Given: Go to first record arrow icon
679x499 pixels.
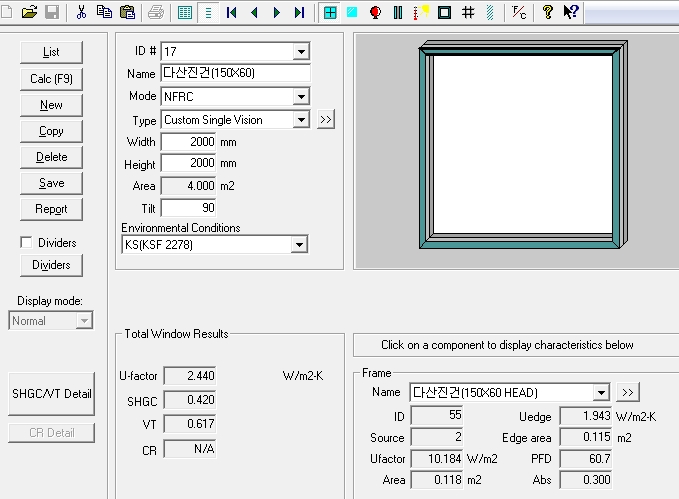Looking at the screenshot, I should point(231,12).
